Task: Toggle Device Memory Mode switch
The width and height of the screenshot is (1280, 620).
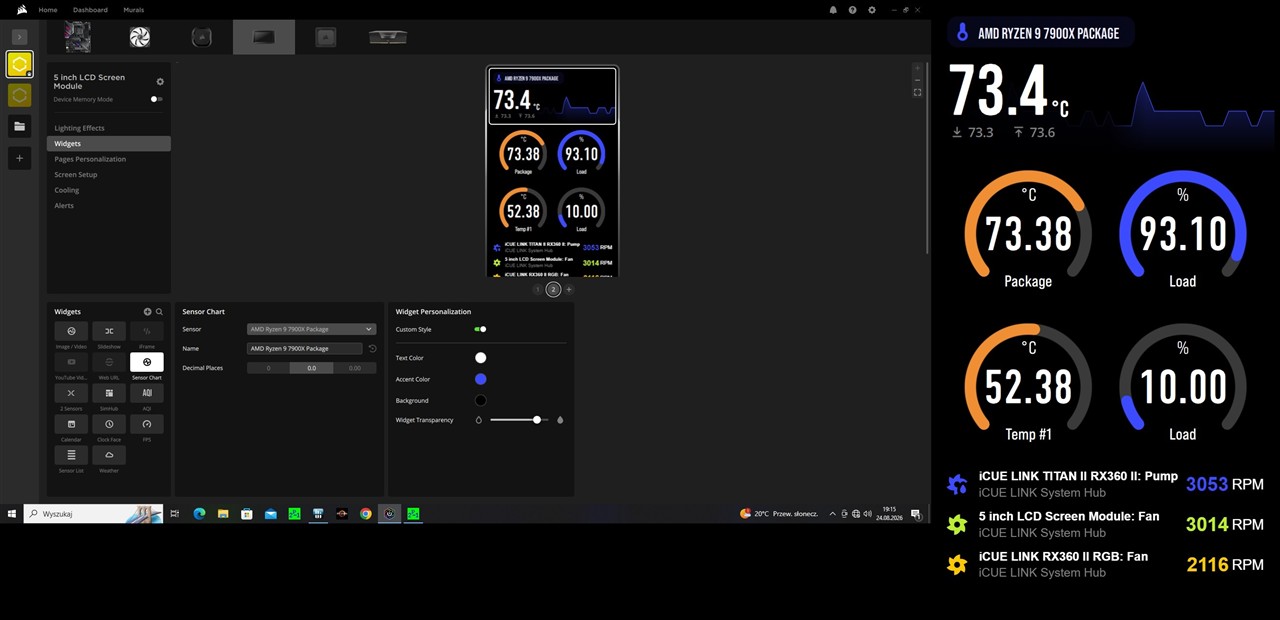Action: tap(157, 99)
